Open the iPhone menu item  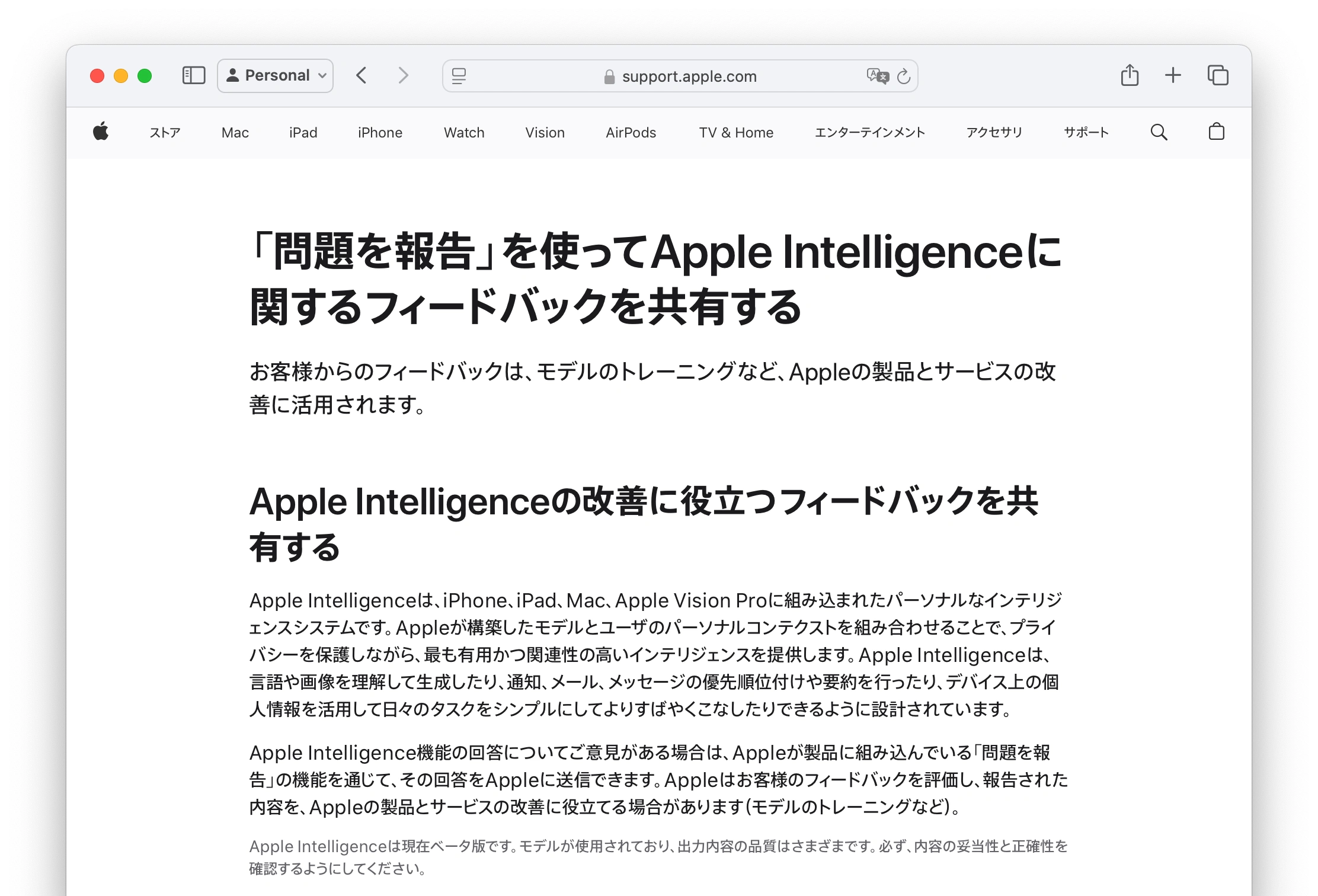click(380, 133)
